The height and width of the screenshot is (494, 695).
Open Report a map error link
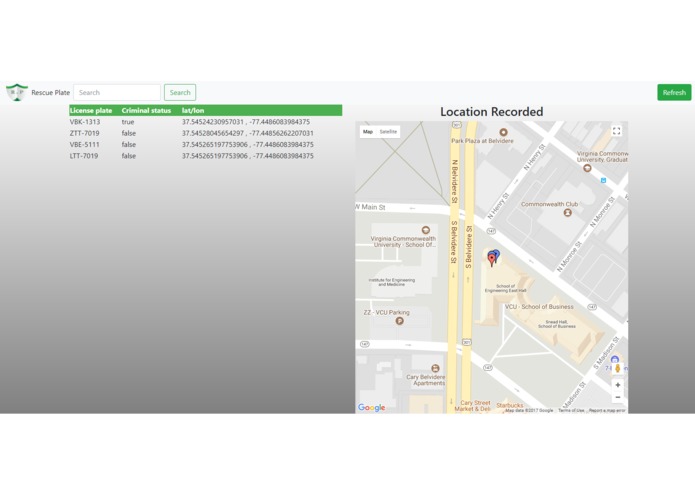(x=607, y=411)
